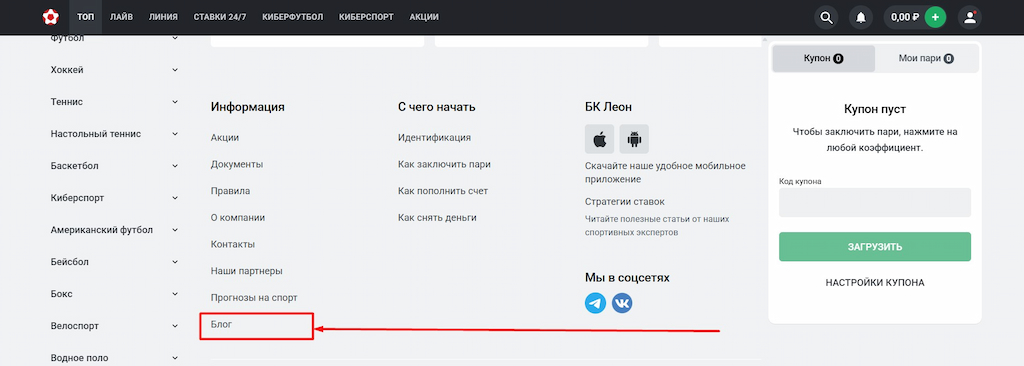Expand Американский футбол chevron
This screenshot has height=366, width=1024.
[175, 230]
